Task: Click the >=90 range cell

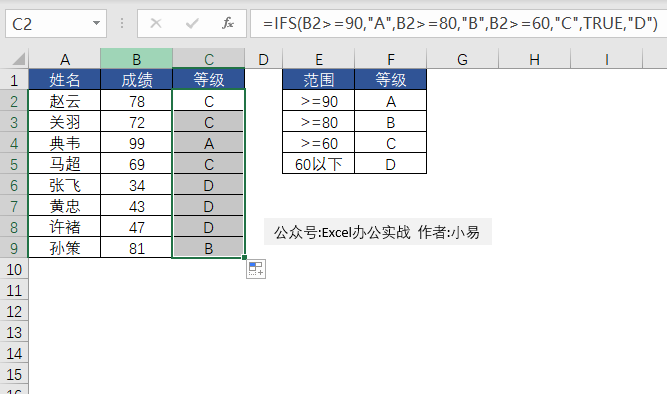Action: pos(319,101)
